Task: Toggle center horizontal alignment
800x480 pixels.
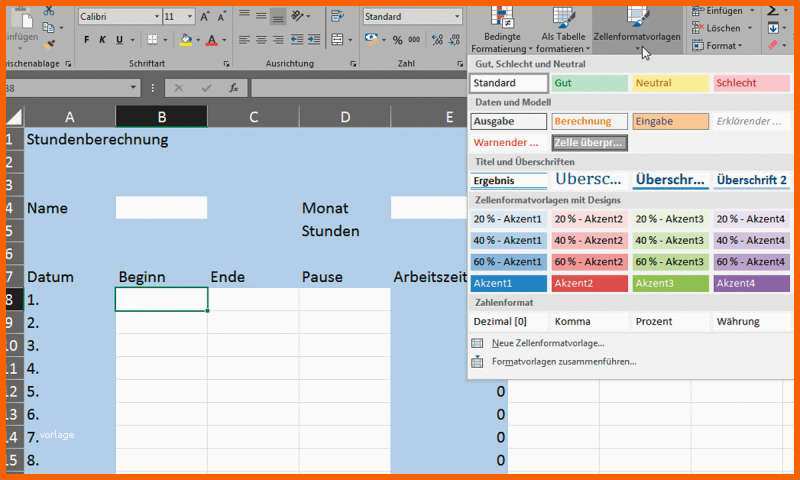Action: tap(262, 40)
